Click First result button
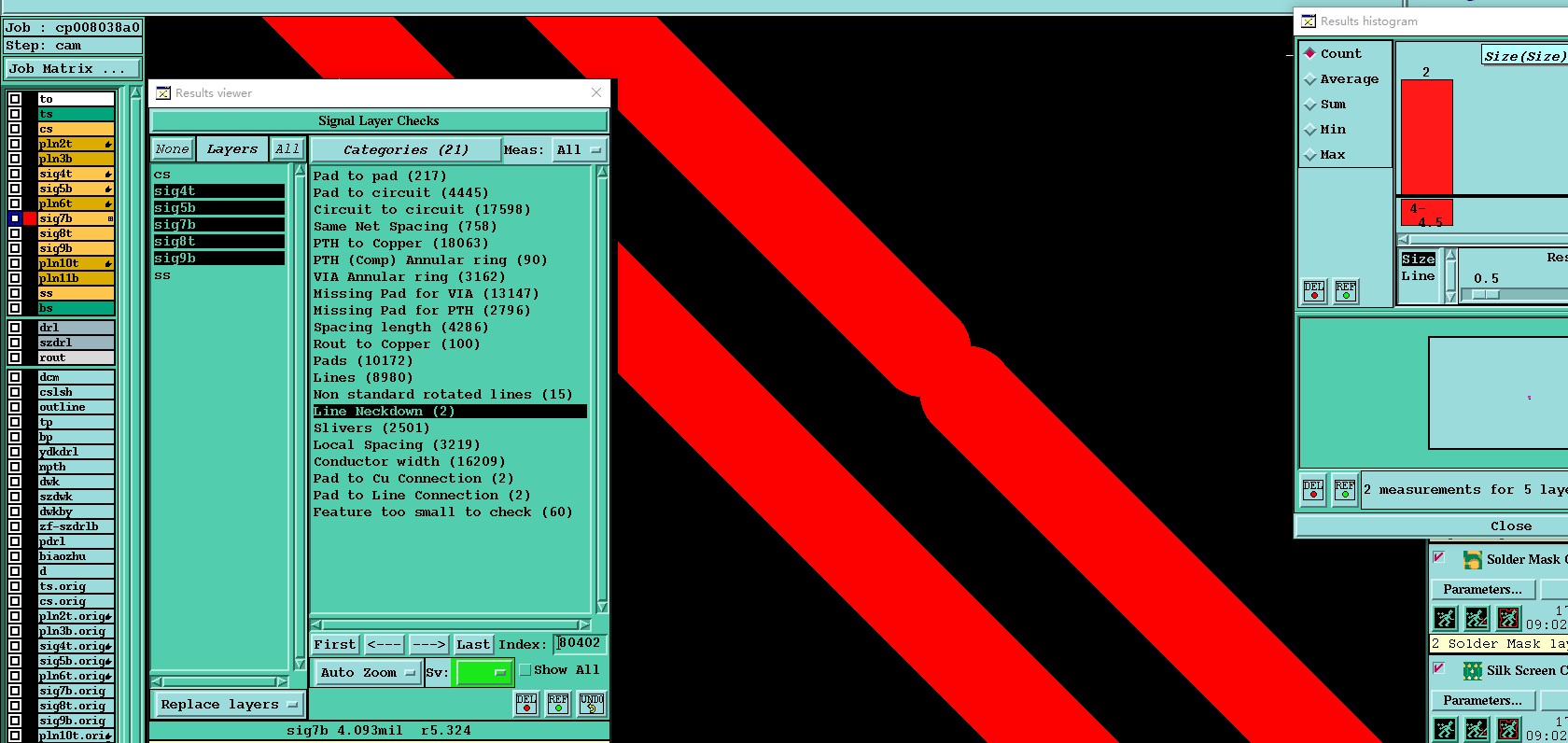The image size is (1568, 743). (335, 644)
